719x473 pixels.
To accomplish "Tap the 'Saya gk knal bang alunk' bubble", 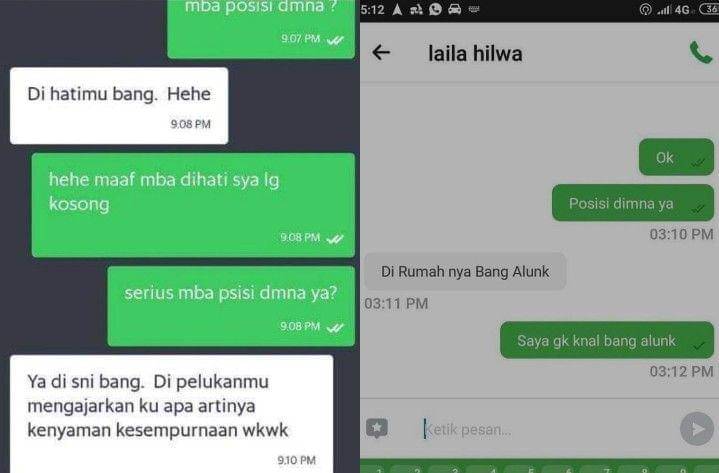I will tap(607, 340).
